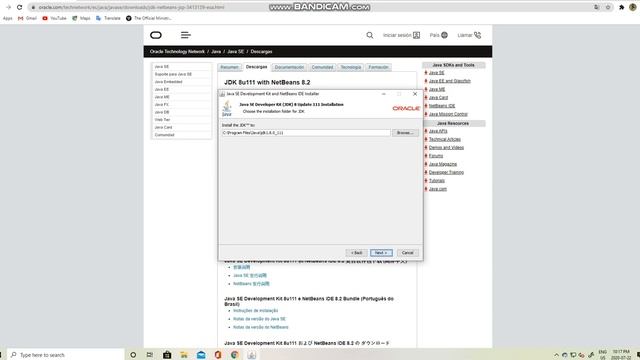Click Iniciar sesión account link
This screenshot has height=360, width=640.
point(401,35)
